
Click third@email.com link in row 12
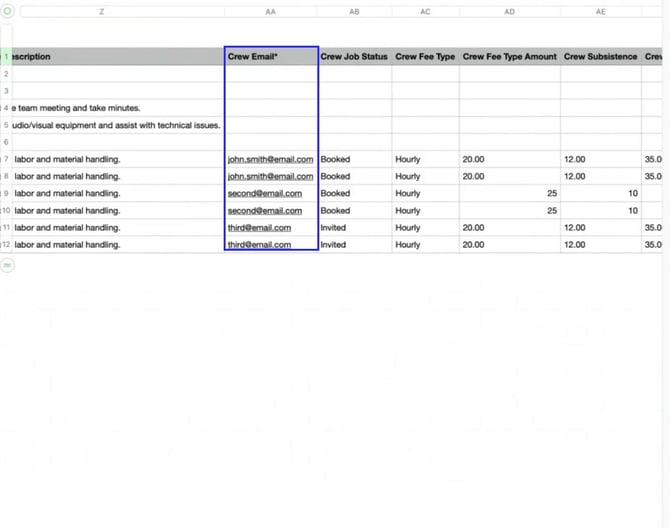point(259,244)
